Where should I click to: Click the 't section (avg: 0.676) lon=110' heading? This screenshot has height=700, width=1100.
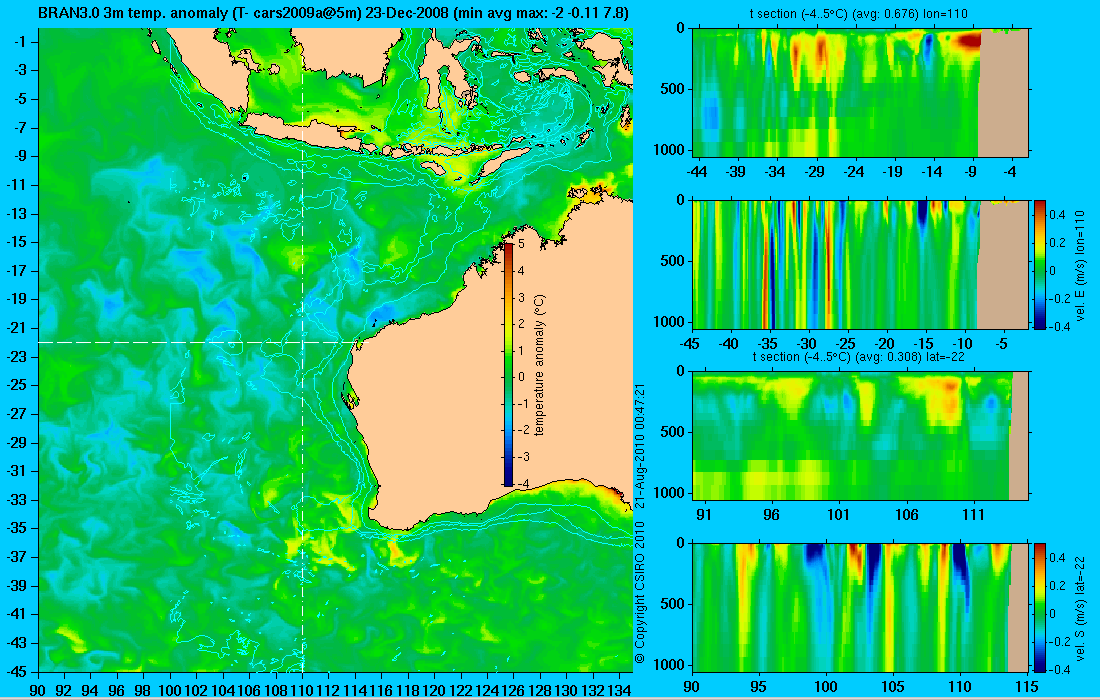point(859,13)
